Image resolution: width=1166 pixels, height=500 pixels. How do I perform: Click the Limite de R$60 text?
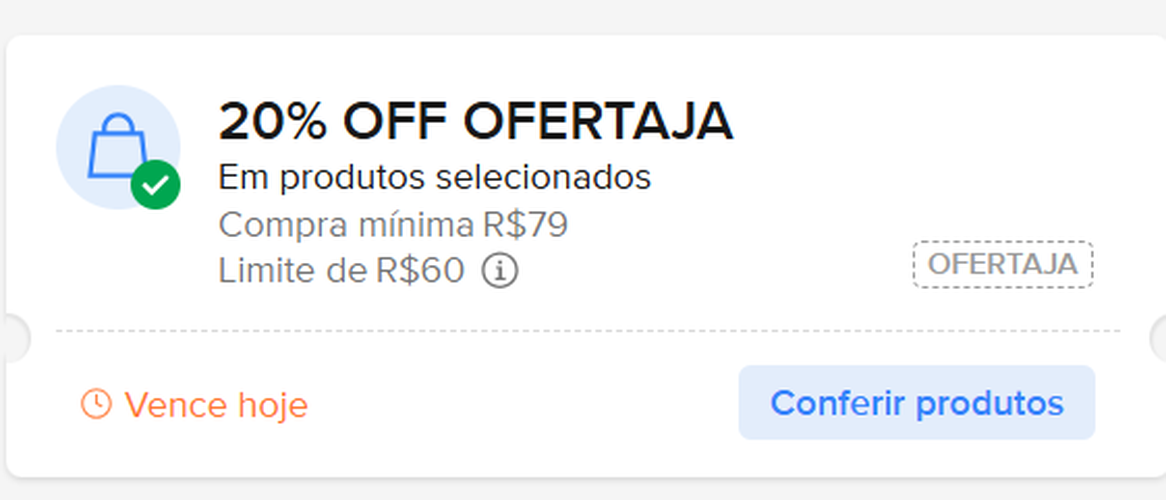point(341,271)
